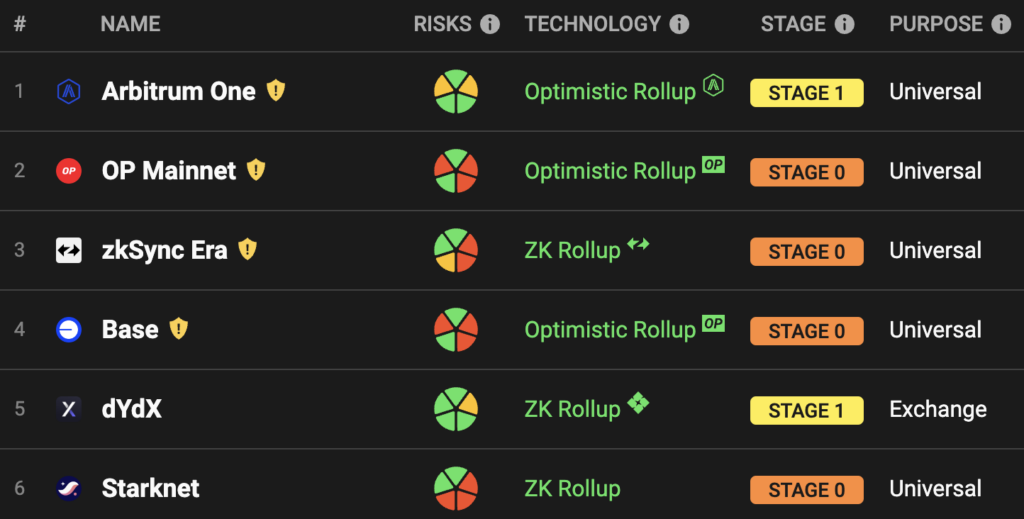Click the zkSync Era warning shield icon

pyautogui.click(x=248, y=249)
